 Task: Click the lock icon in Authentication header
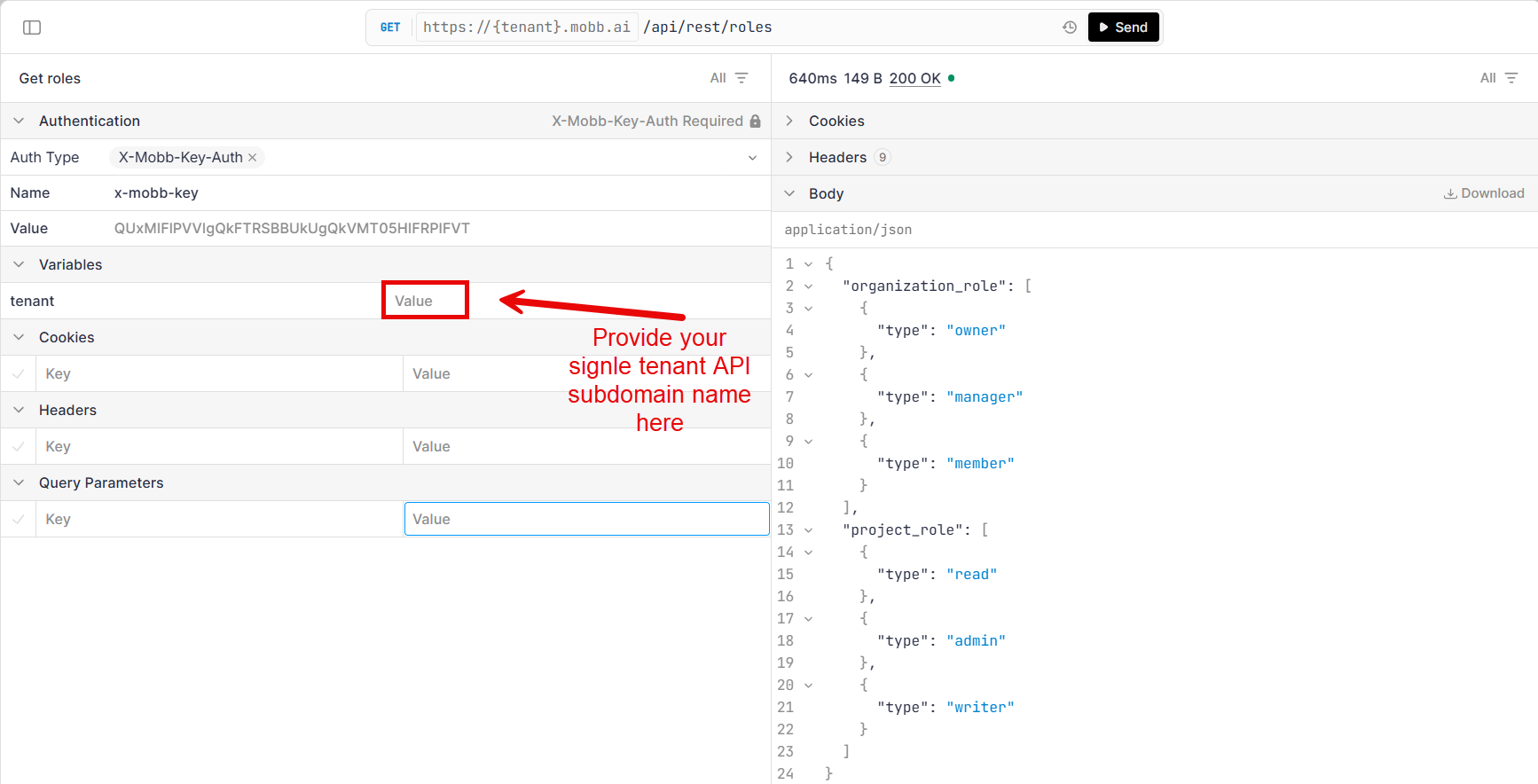[756, 122]
